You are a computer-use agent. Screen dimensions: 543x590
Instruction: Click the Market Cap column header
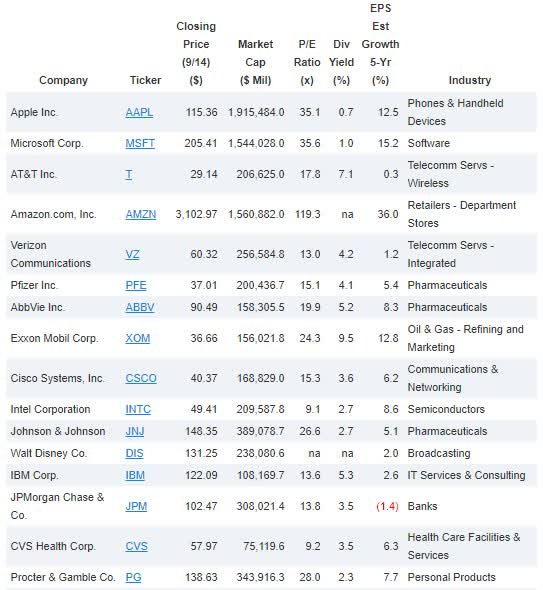coord(256,62)
